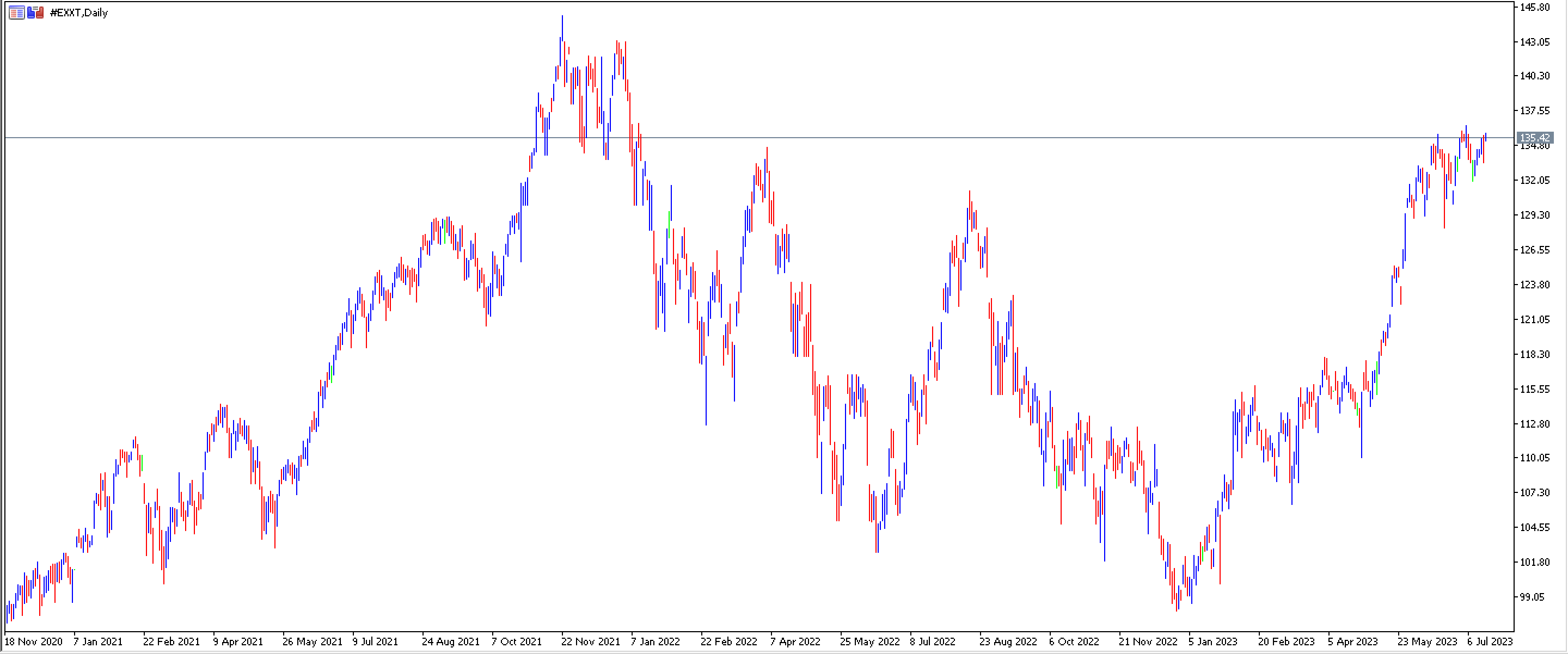Click the 101.80 price axis label
The height and width of the screenshot is (654, 1568).
(x=1535, y=562)
